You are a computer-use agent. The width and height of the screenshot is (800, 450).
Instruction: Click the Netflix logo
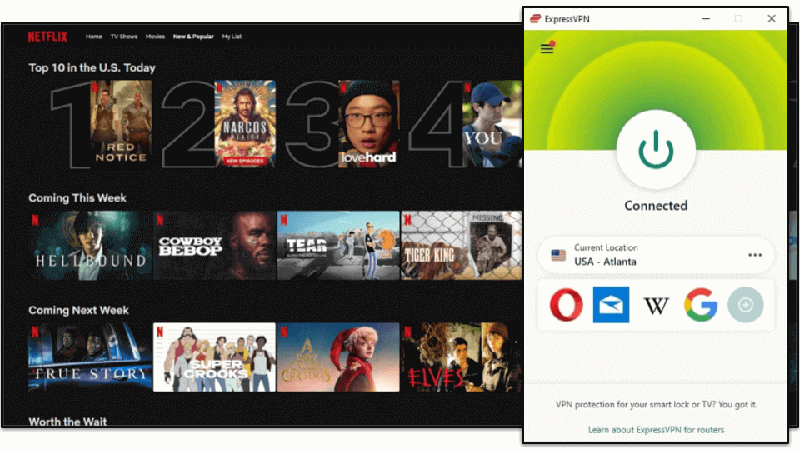pos(47,37)
